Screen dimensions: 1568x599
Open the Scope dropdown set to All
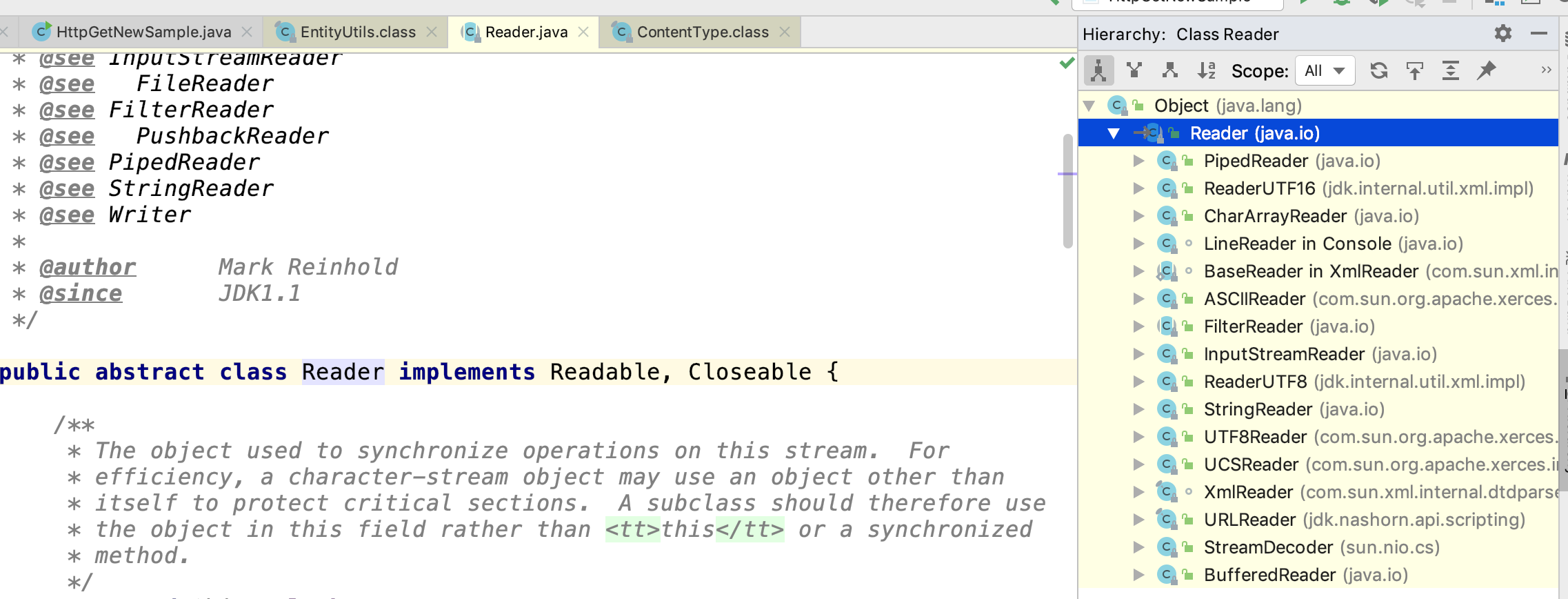point(1325,70)
